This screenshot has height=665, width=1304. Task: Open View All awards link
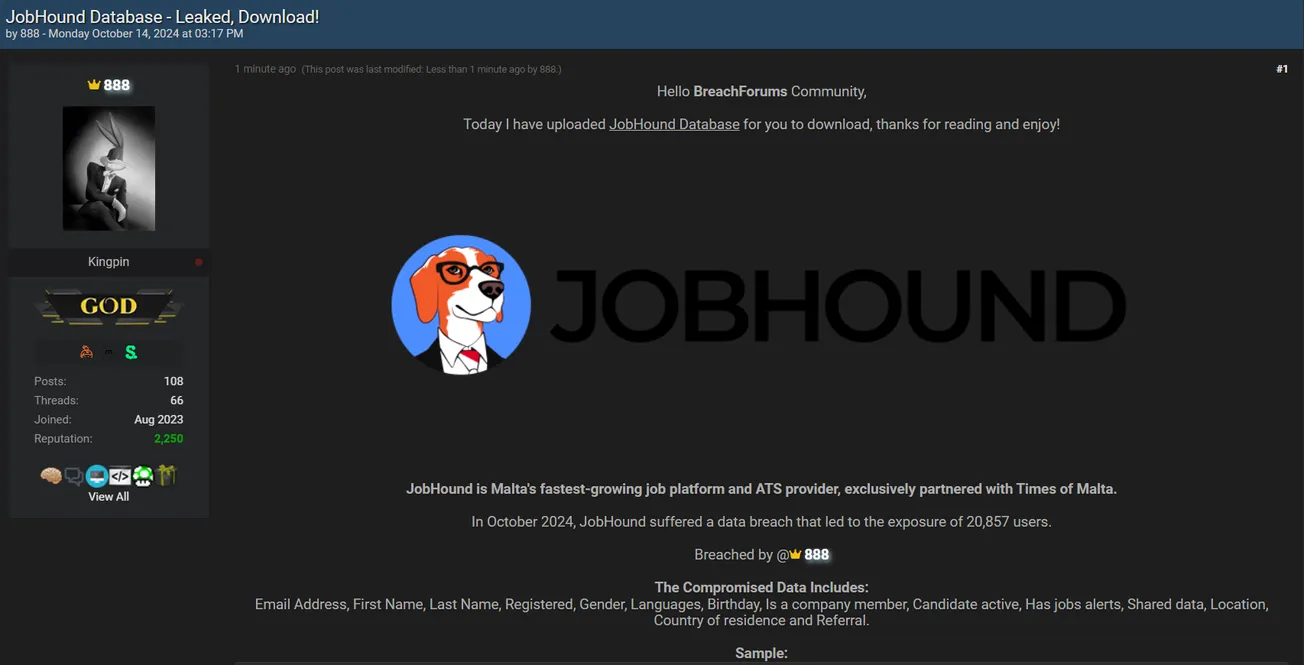click(x=108, y=497)
